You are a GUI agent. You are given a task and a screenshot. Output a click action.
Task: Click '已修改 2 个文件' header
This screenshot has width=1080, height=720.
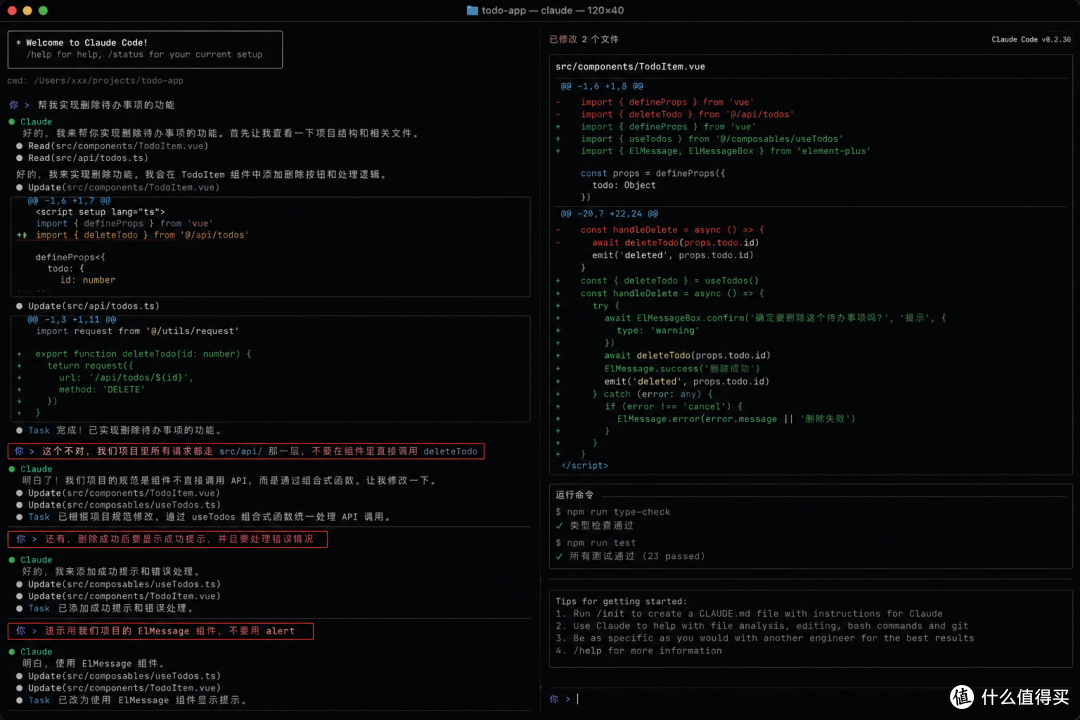(x=583, y=39)
